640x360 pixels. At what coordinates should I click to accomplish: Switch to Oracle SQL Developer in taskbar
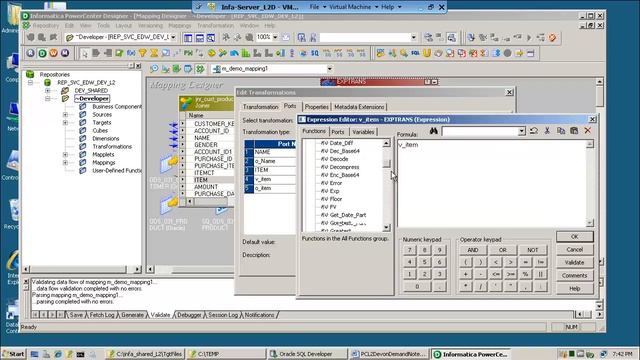[307, 354]
